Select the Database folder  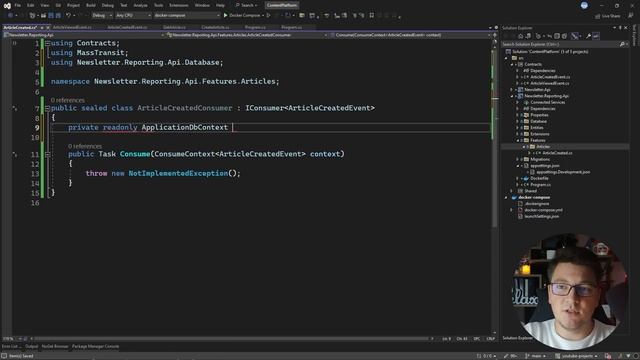click(538, 121)
